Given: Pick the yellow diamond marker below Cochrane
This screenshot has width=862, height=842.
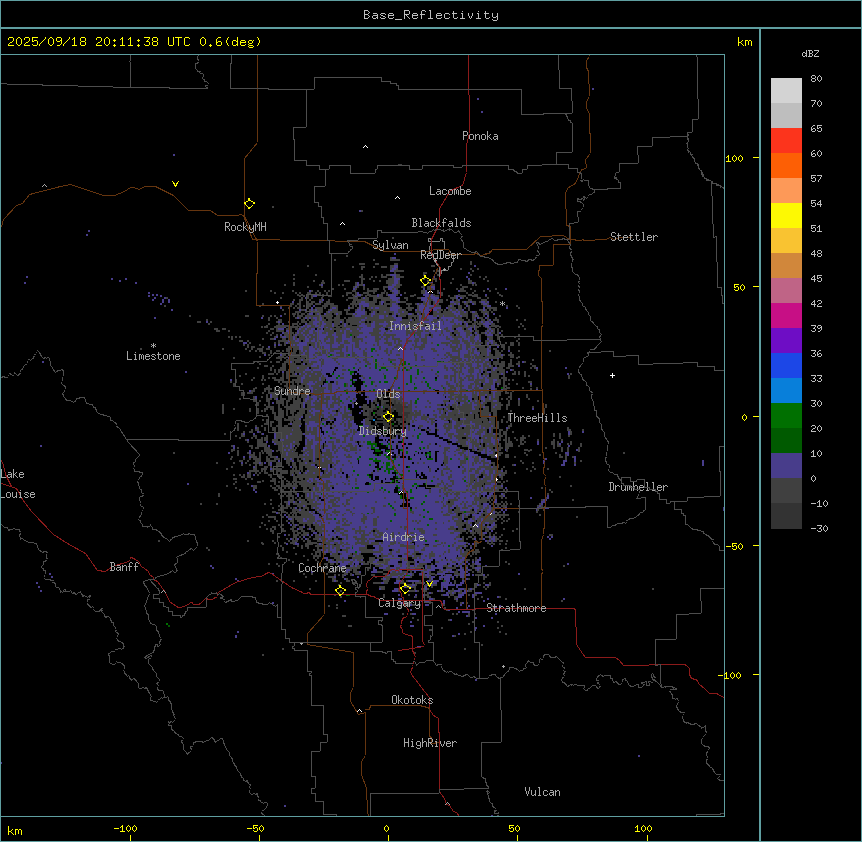Looking at the screenshot, I should (340, 590).
